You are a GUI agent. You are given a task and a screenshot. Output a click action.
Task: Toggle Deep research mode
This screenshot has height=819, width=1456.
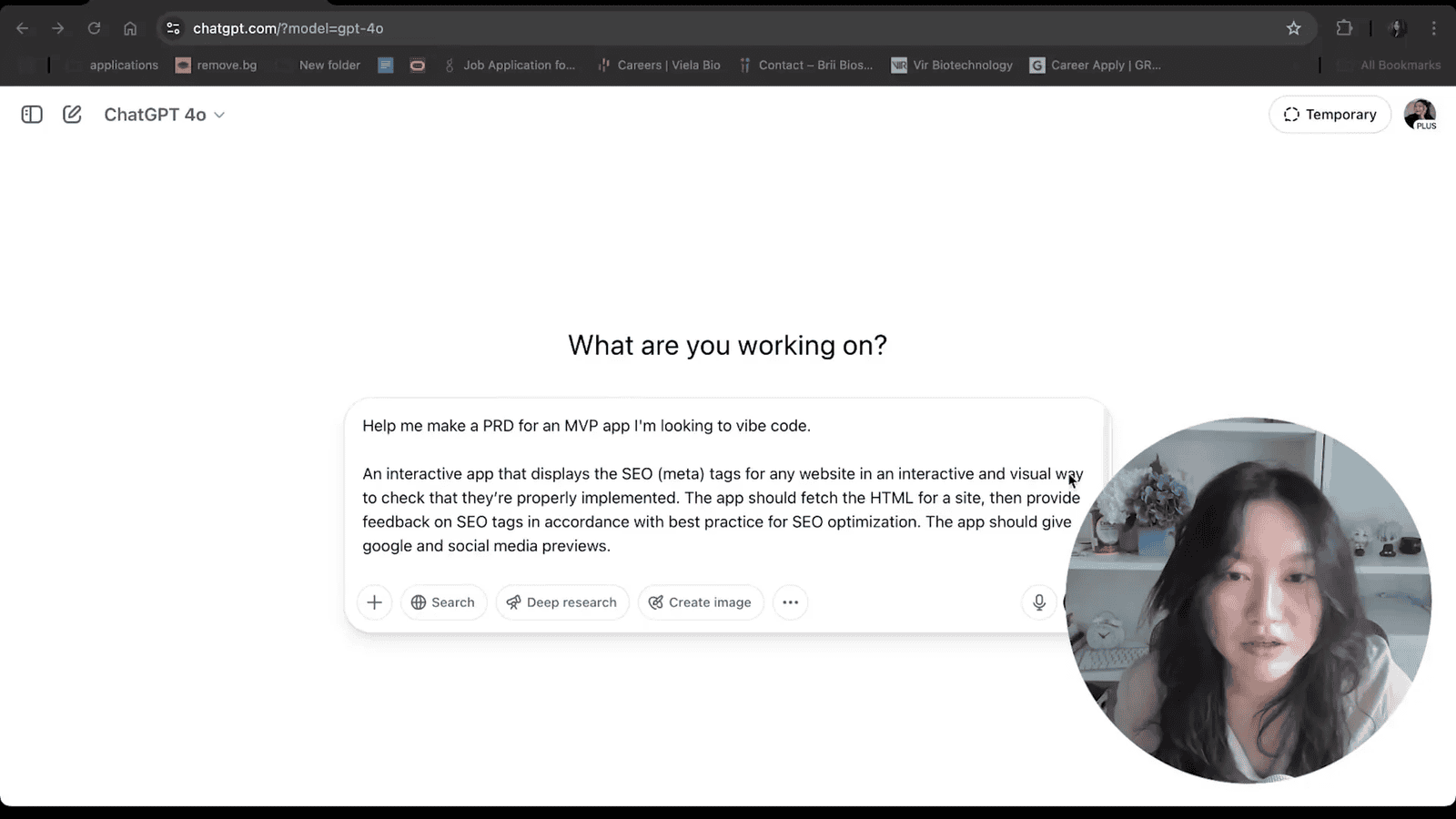tap(561, 602)
